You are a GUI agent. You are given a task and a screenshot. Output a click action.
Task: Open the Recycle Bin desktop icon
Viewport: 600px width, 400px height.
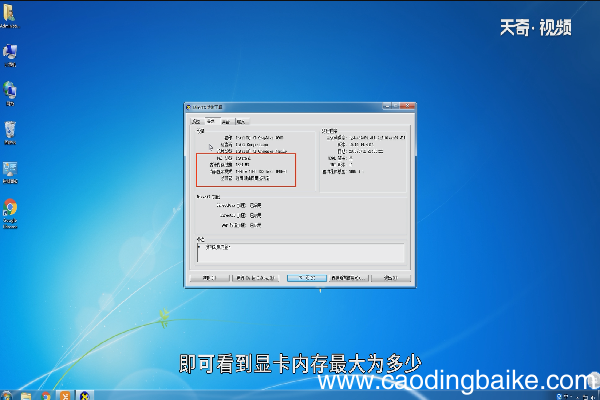10,133
